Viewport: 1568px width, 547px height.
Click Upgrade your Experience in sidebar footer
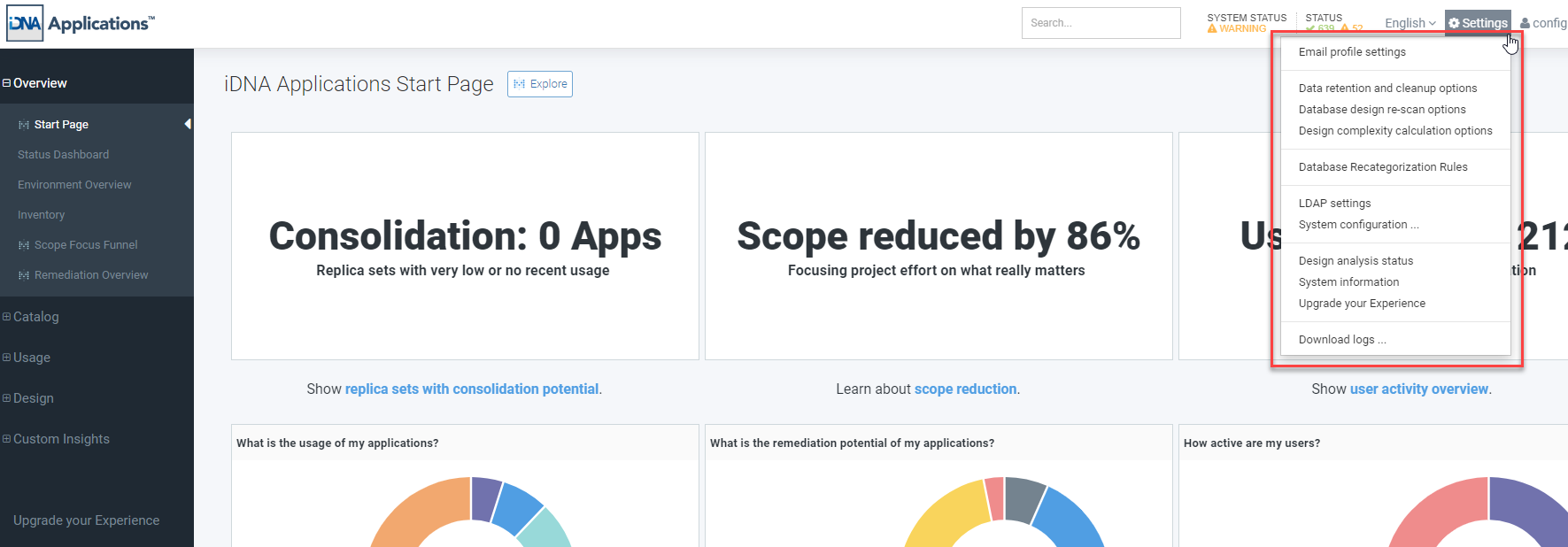pyautogui.click(x=87, y=520)
